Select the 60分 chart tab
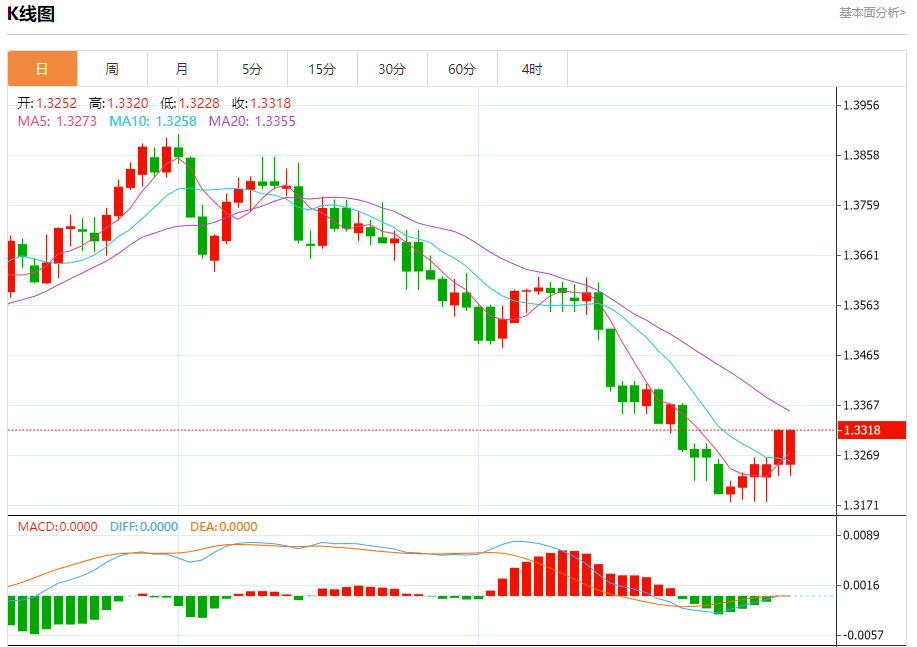This screenshot has width=917, height=647. [x=462, y=69]
